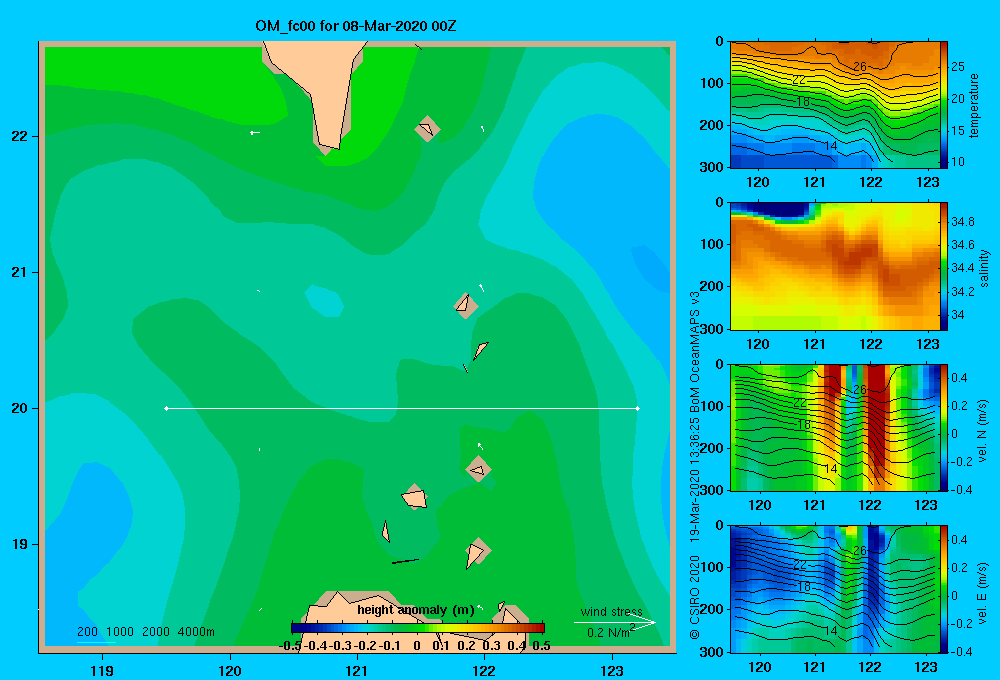Click the vertical 'salinity' colorbar label
The width and height of the screenshot is (1000, 680).
point(984,268)
